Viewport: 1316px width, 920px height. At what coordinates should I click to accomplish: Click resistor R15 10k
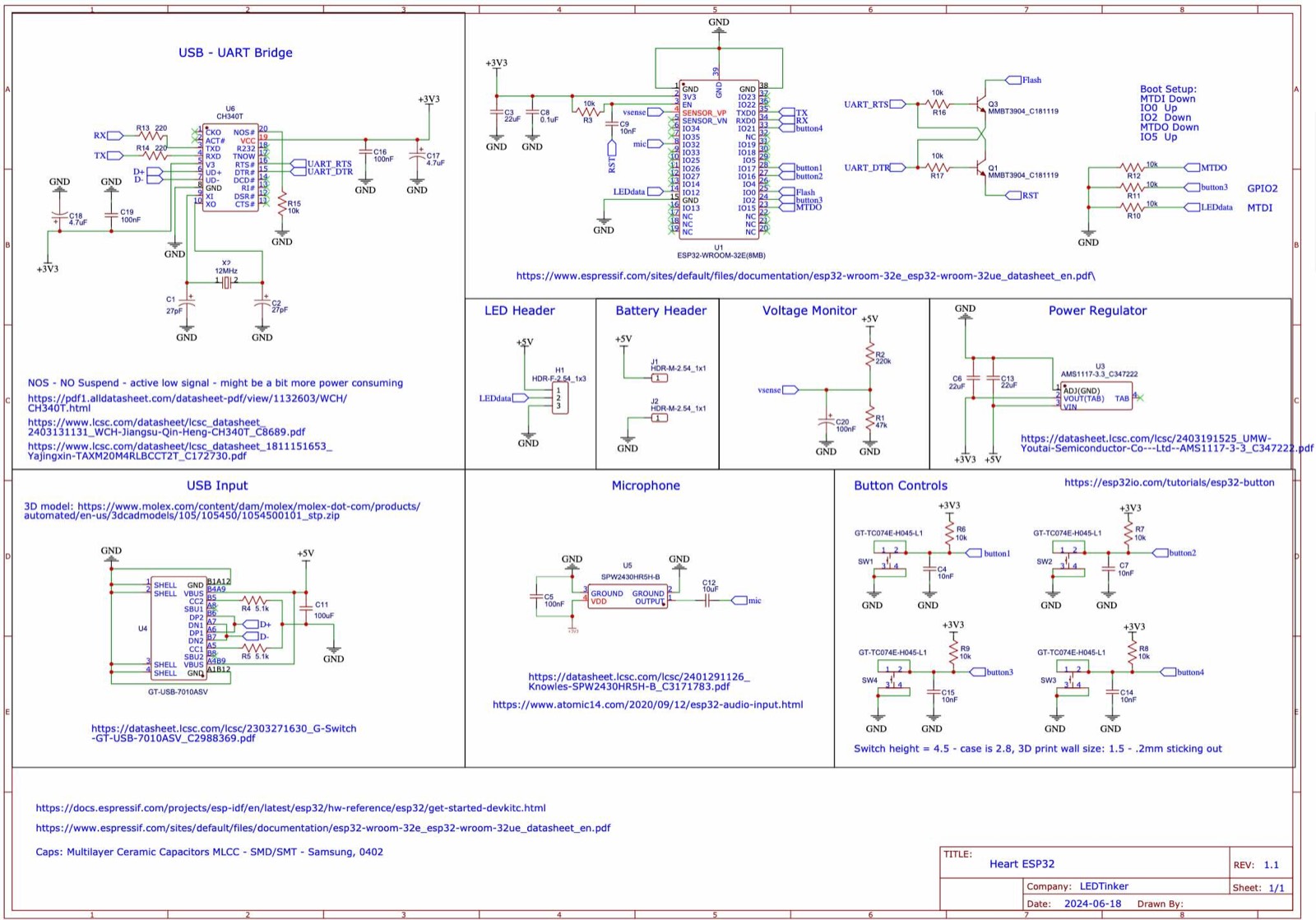pyautogui.click(x=282, y=204)
